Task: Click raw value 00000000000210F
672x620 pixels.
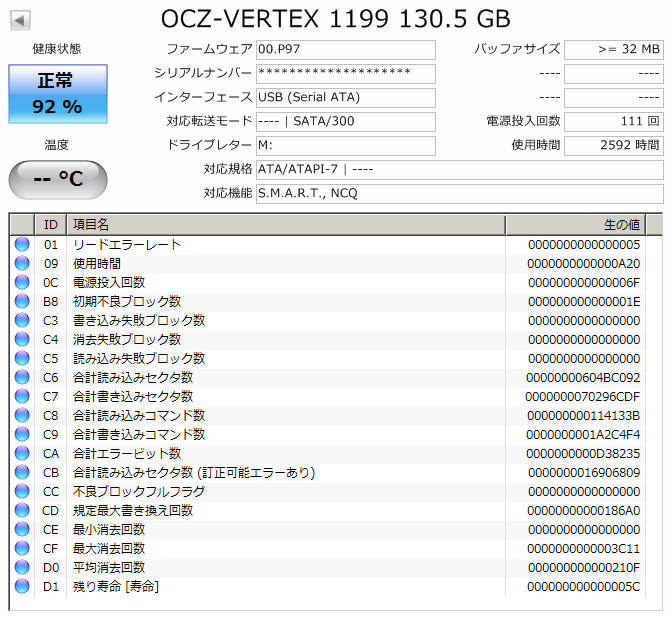Action: click(584, 568)
